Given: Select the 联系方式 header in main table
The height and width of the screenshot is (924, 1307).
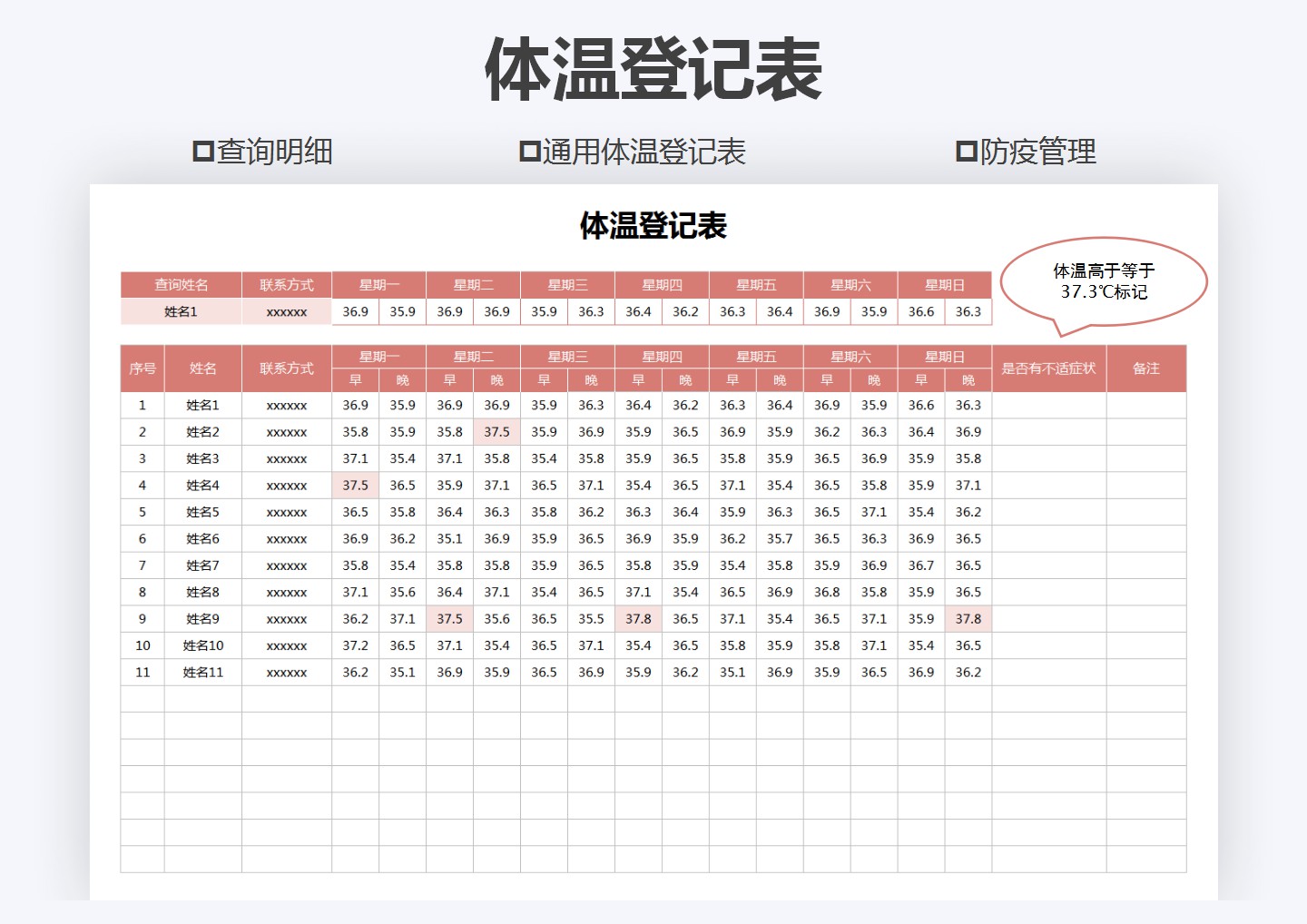Looking at the screenshot, I should [285, 368].
